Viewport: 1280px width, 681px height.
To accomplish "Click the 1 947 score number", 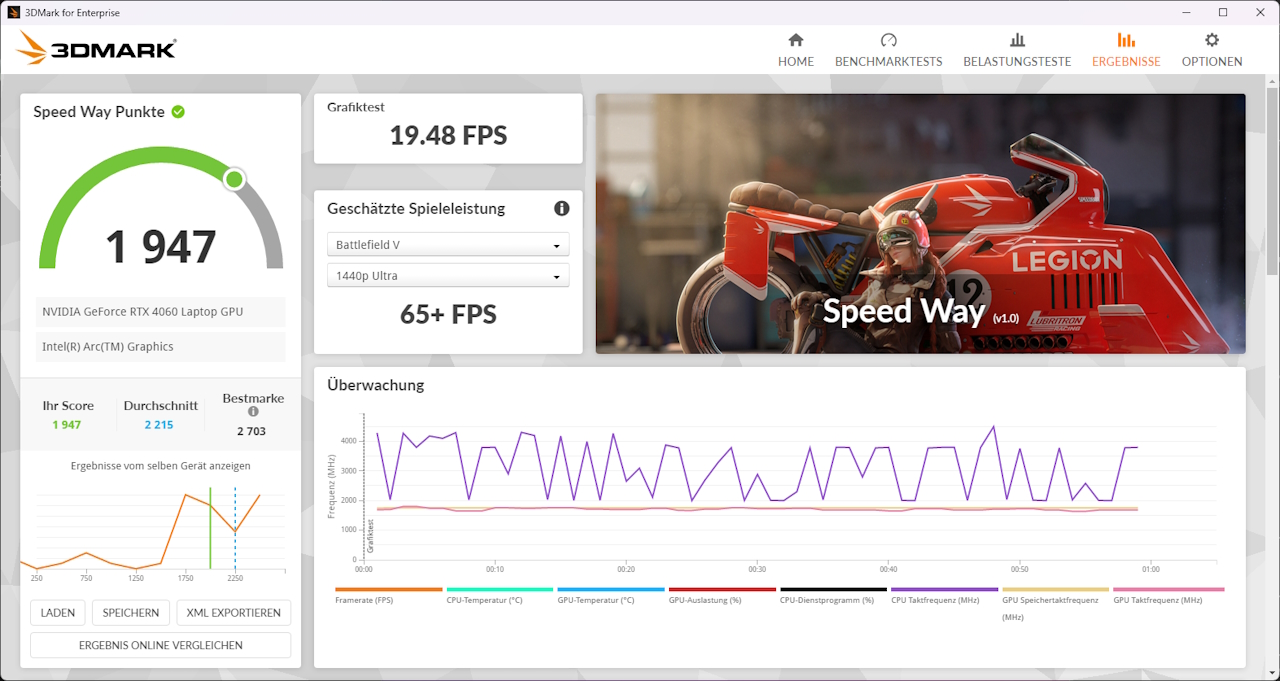I will (x=161, y=247).
